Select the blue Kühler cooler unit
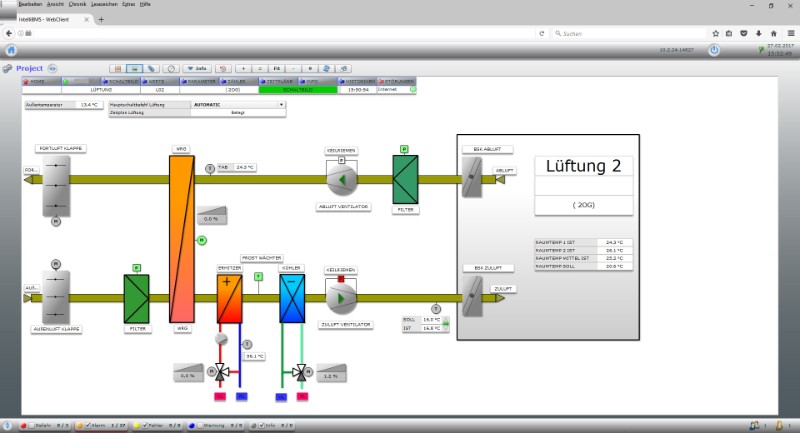This screenshot has width=800, height=433. tap(292, 298)
